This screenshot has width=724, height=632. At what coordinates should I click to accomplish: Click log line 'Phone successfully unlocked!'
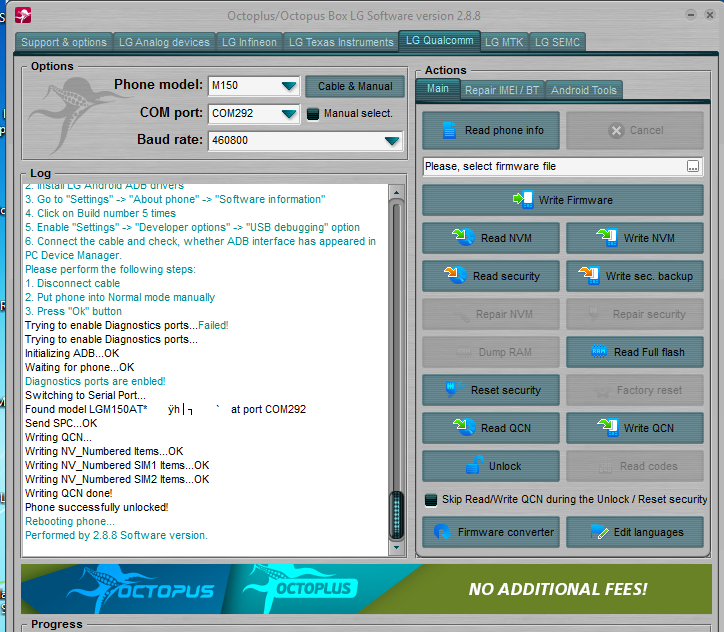click(x=97, y=507)
